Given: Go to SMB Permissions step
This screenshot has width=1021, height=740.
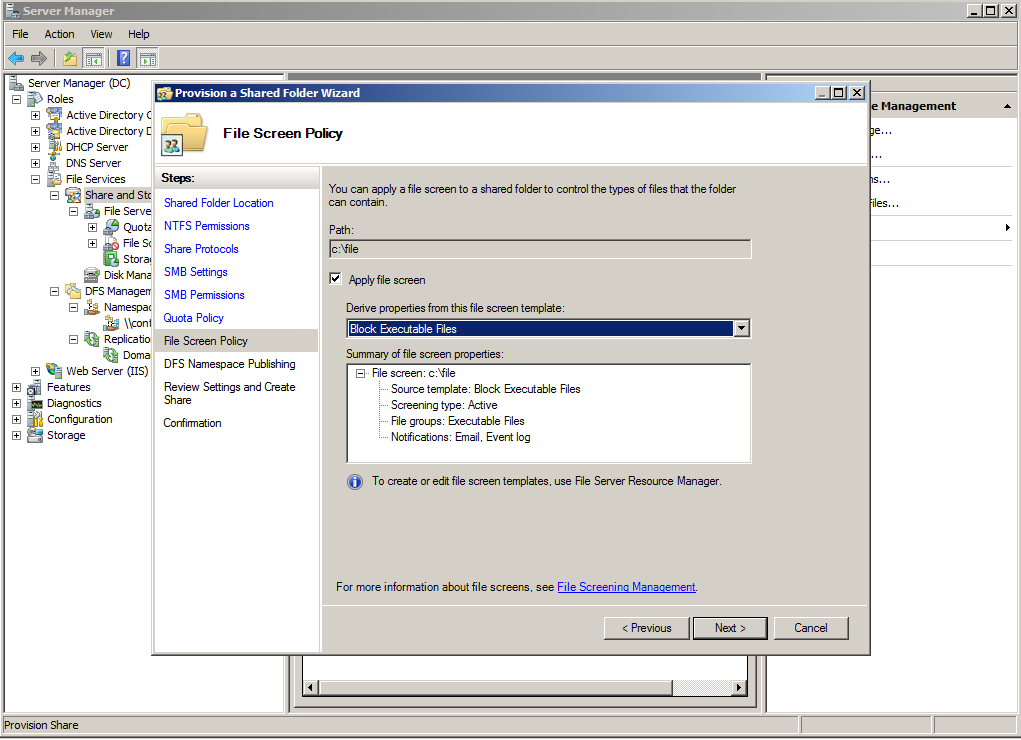Looking at the screenshot, I should point(204,294).
